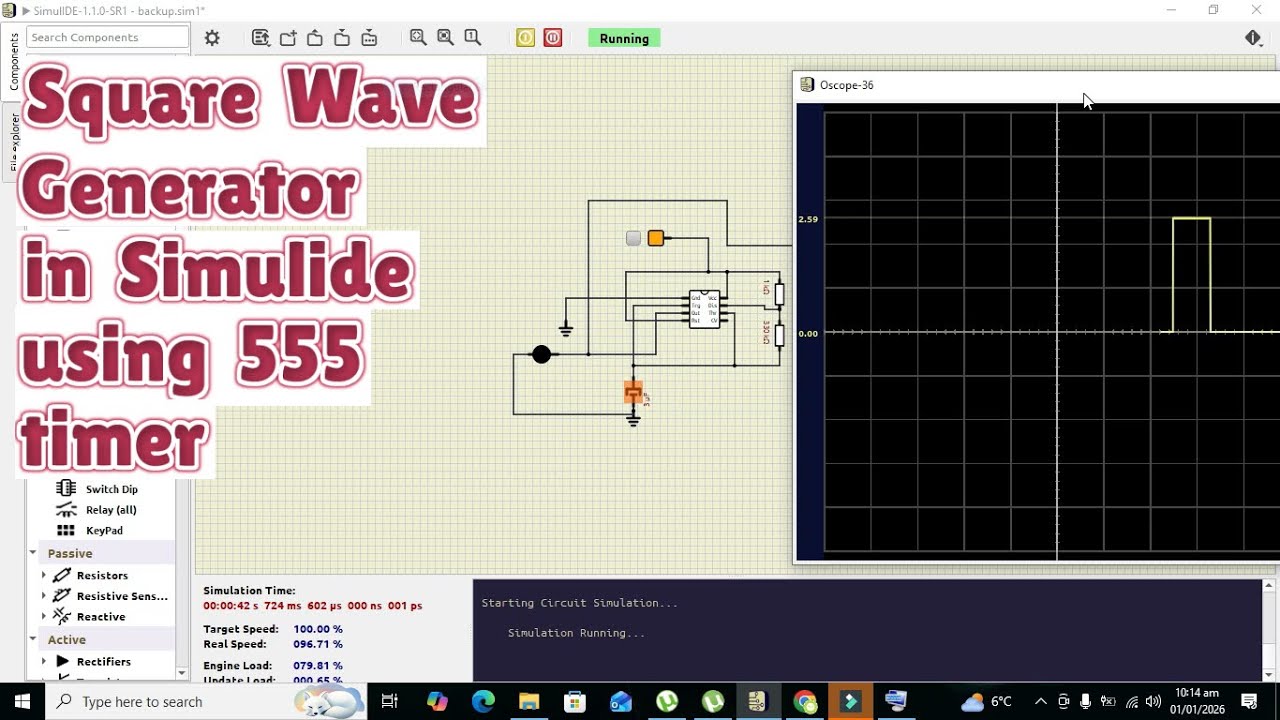
Task: Expand the Reactive group
Action: pos(43,617)
